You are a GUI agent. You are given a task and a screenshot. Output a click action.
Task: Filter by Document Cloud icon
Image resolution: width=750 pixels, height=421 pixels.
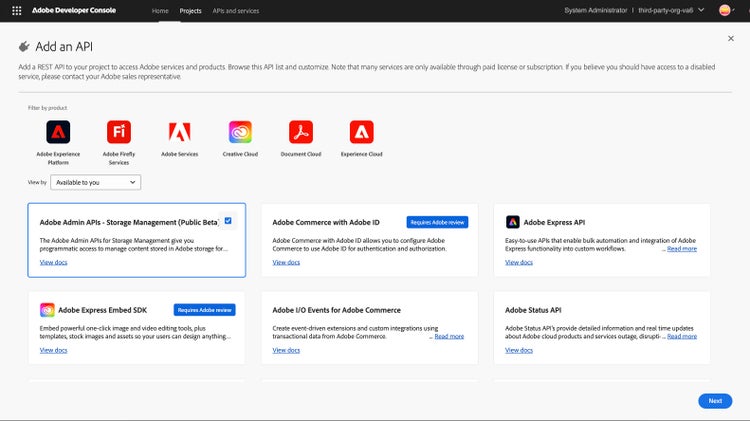301,132
